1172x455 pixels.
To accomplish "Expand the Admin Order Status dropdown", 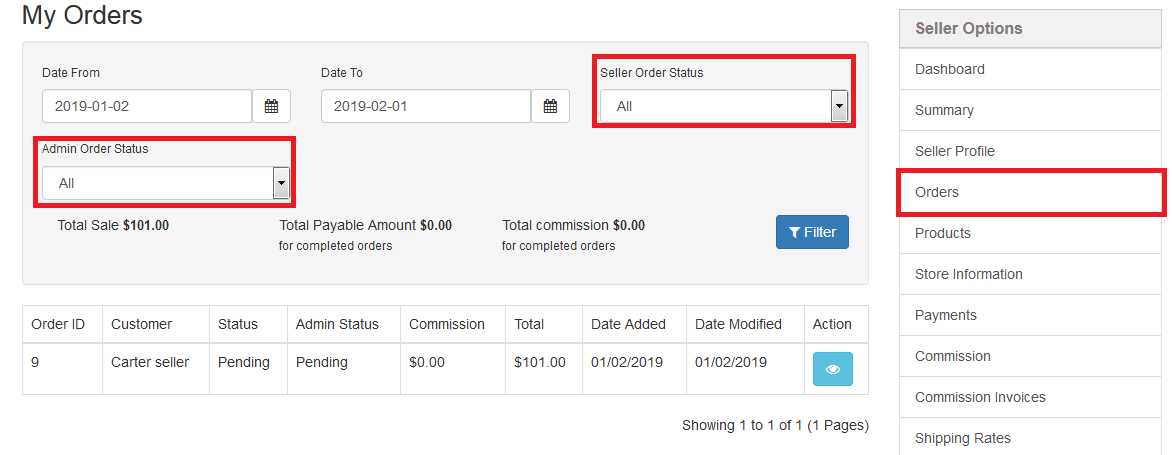I will [x=165, y=183].
